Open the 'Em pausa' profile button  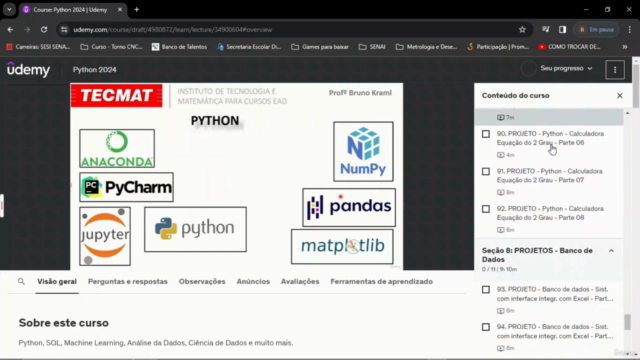596,29
